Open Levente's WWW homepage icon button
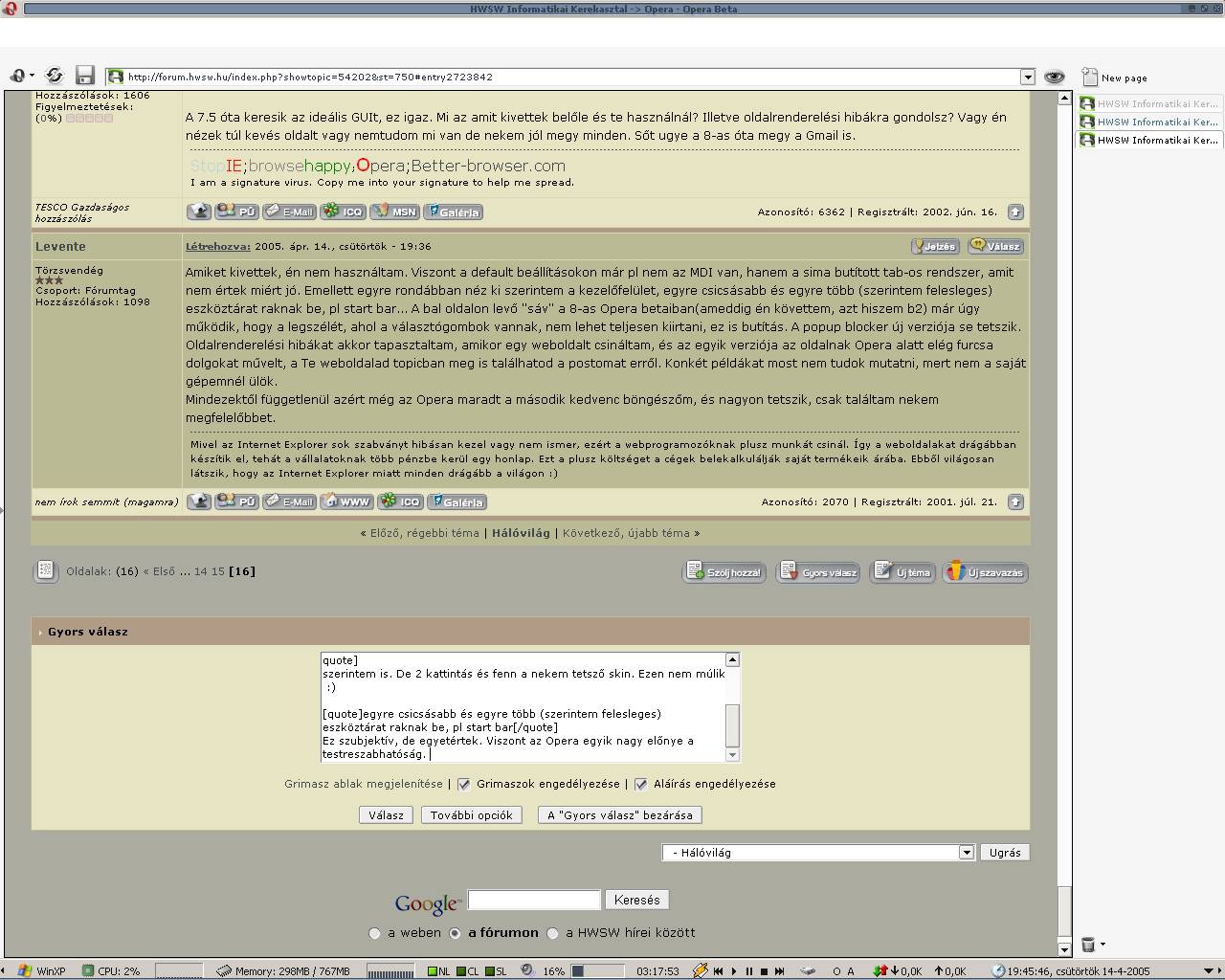Image resolution: width=1225 pixels, height=980 pixels. click(346, 501)
